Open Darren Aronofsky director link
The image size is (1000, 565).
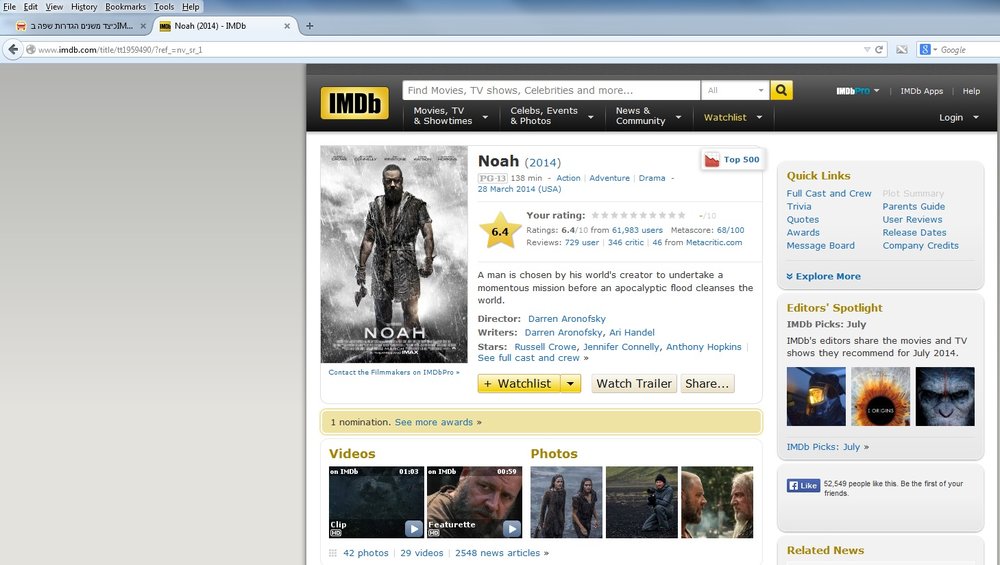[567, 319]
